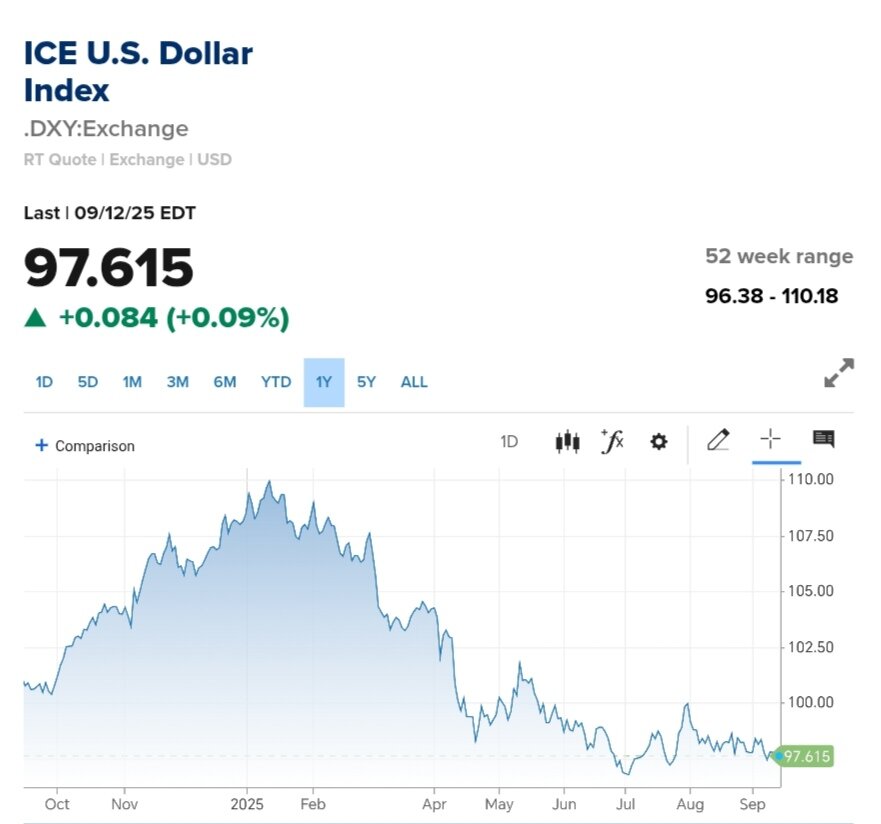Select the 1M time range
Image resolution: width=881 pixels, height=824 pixels.
132,382
